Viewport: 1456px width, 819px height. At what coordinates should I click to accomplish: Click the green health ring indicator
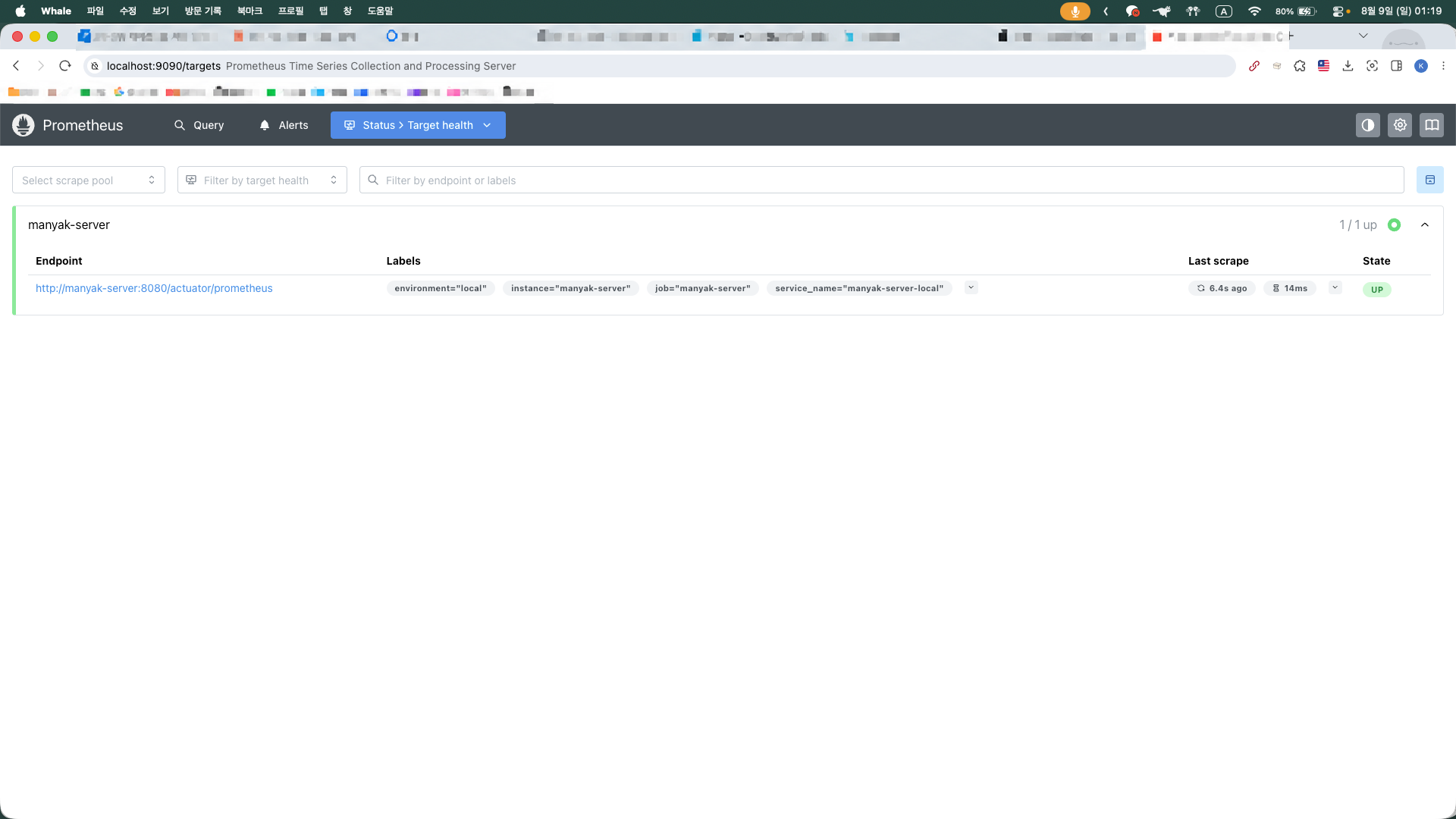(x=1394, y=225)
